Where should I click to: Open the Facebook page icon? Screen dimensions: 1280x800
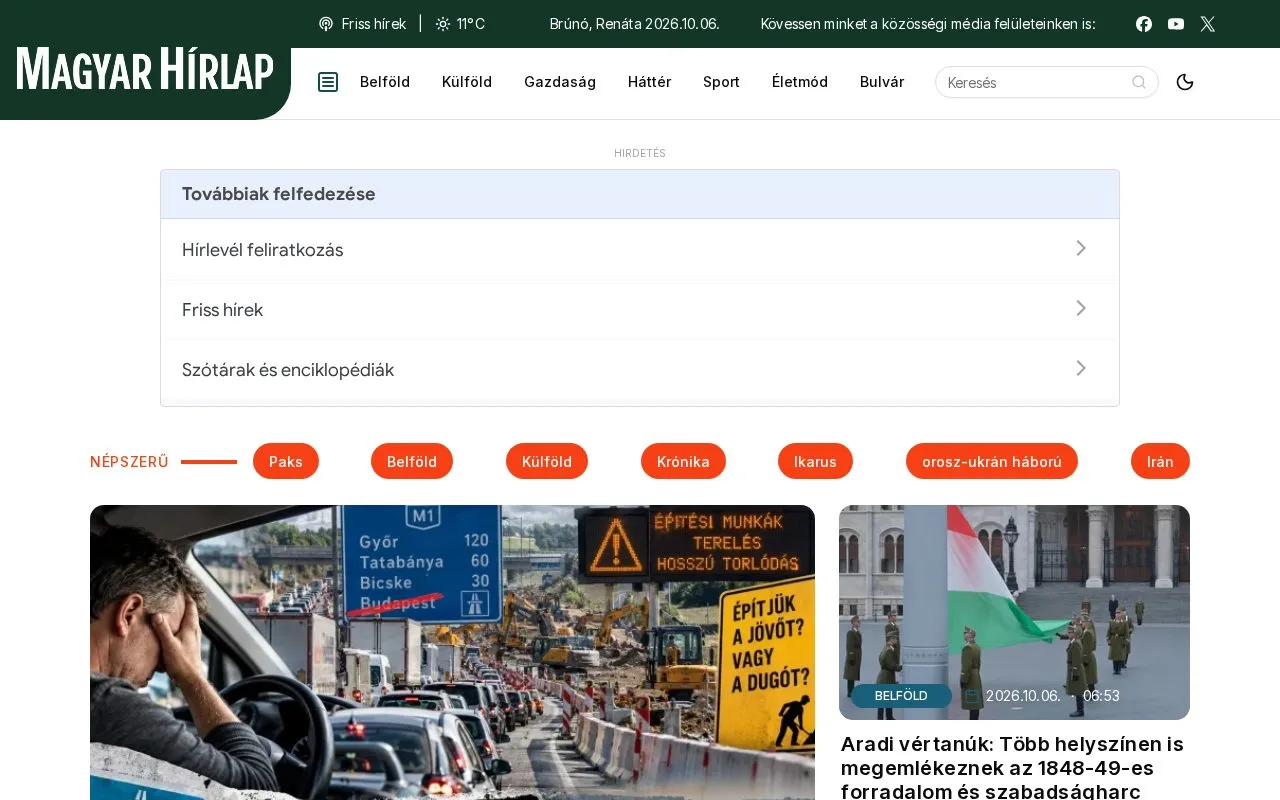tap(1144, 24)
